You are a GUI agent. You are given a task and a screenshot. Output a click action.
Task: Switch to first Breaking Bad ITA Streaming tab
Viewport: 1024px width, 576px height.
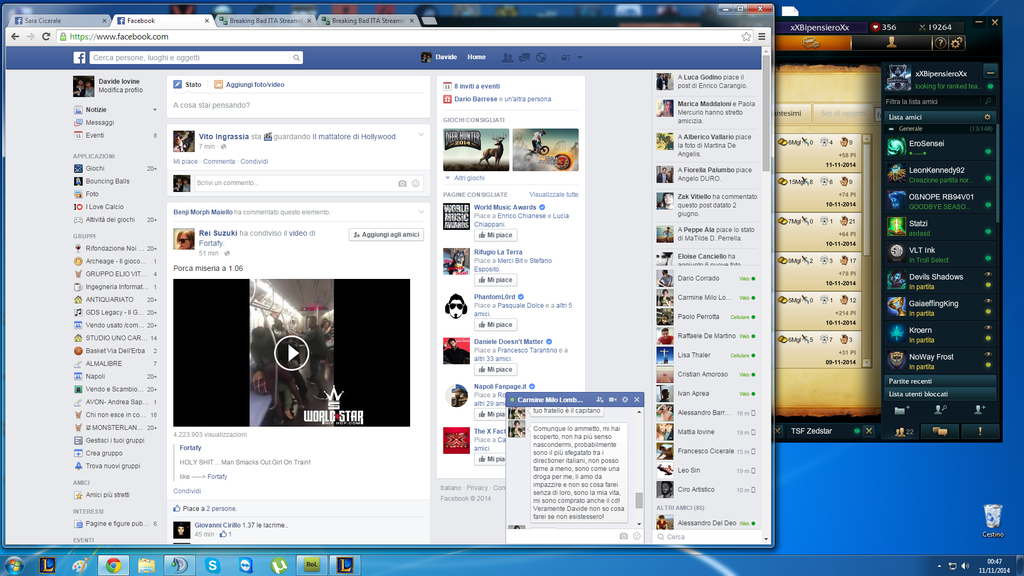click(x=266, y=20)
